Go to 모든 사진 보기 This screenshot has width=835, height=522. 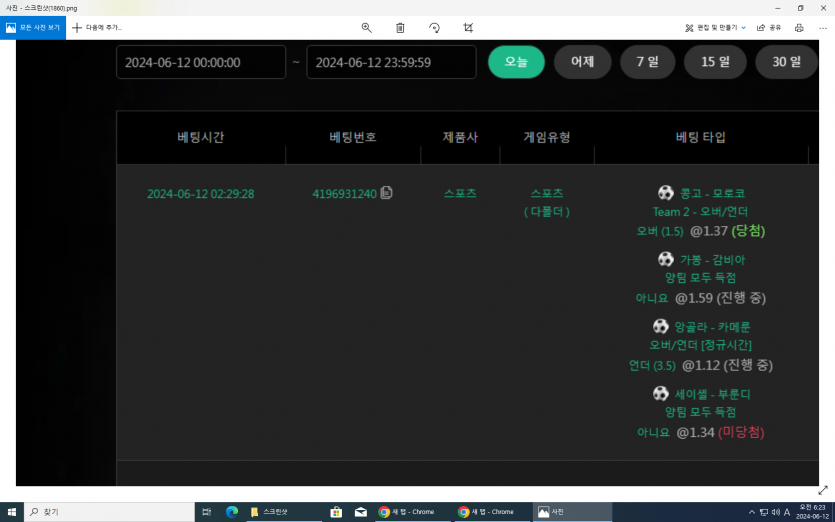33,28
